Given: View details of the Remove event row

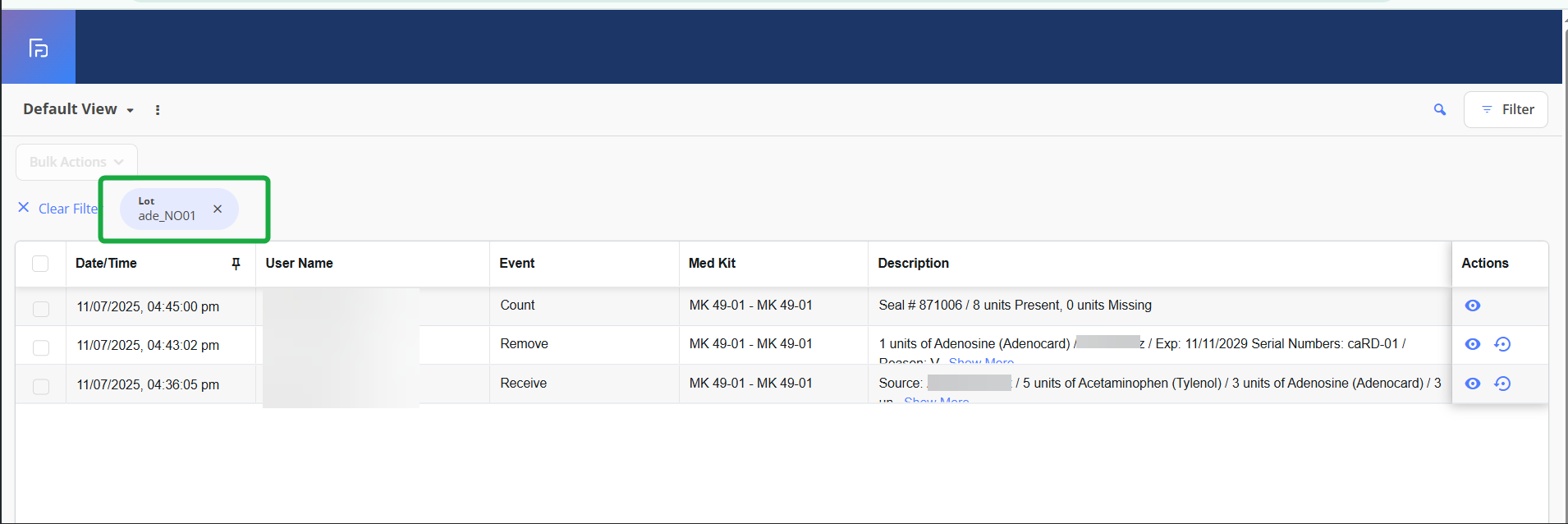Looking at the screenshot, I should (1472, 344).
